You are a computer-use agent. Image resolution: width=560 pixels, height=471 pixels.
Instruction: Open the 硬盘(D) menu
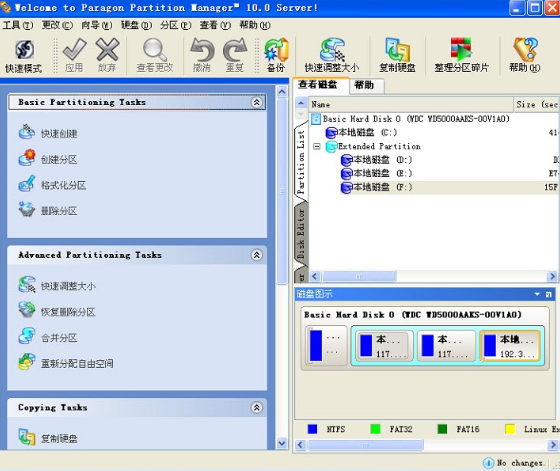tap(136, 25)
